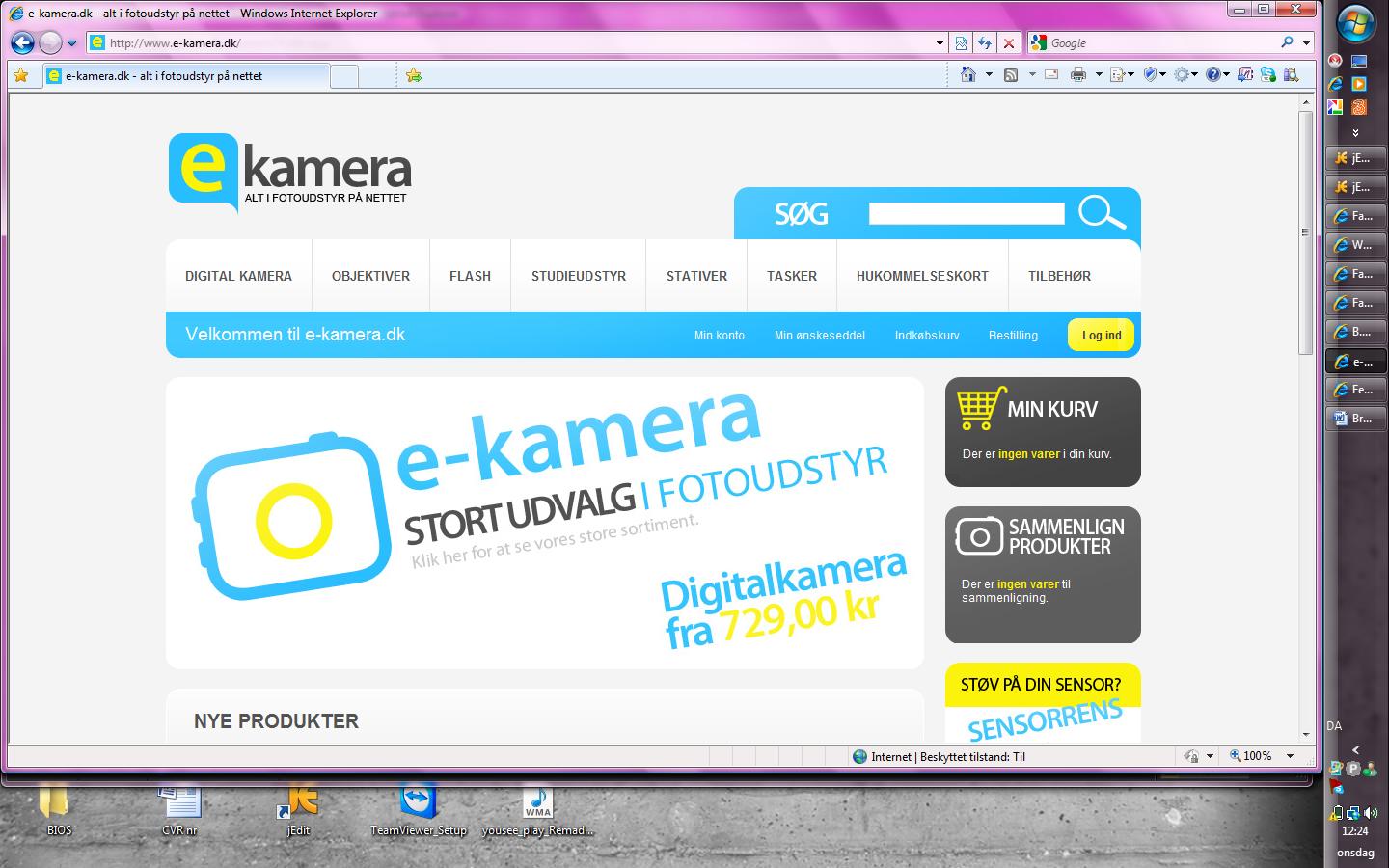This screenshot has height=868, width=1389.
Task: Click the page vertical scrollbar thumb
Action: tap(1305, 231)
